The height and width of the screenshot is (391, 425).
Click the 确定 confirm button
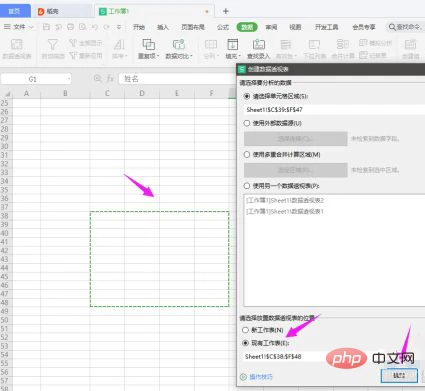399,376
